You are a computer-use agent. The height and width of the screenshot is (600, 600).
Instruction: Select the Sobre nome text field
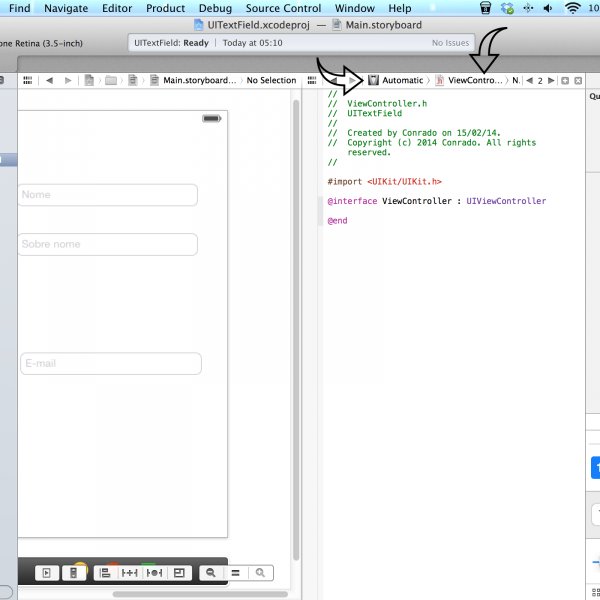[108, 244]
